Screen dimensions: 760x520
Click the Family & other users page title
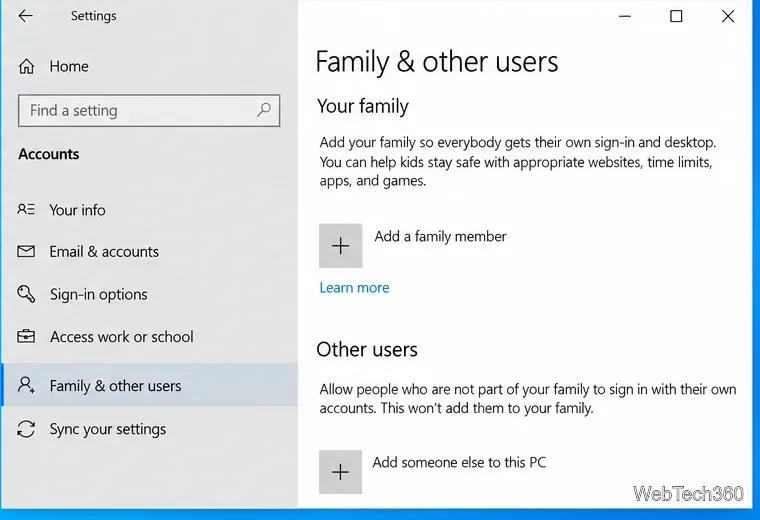tap(436, 62)
